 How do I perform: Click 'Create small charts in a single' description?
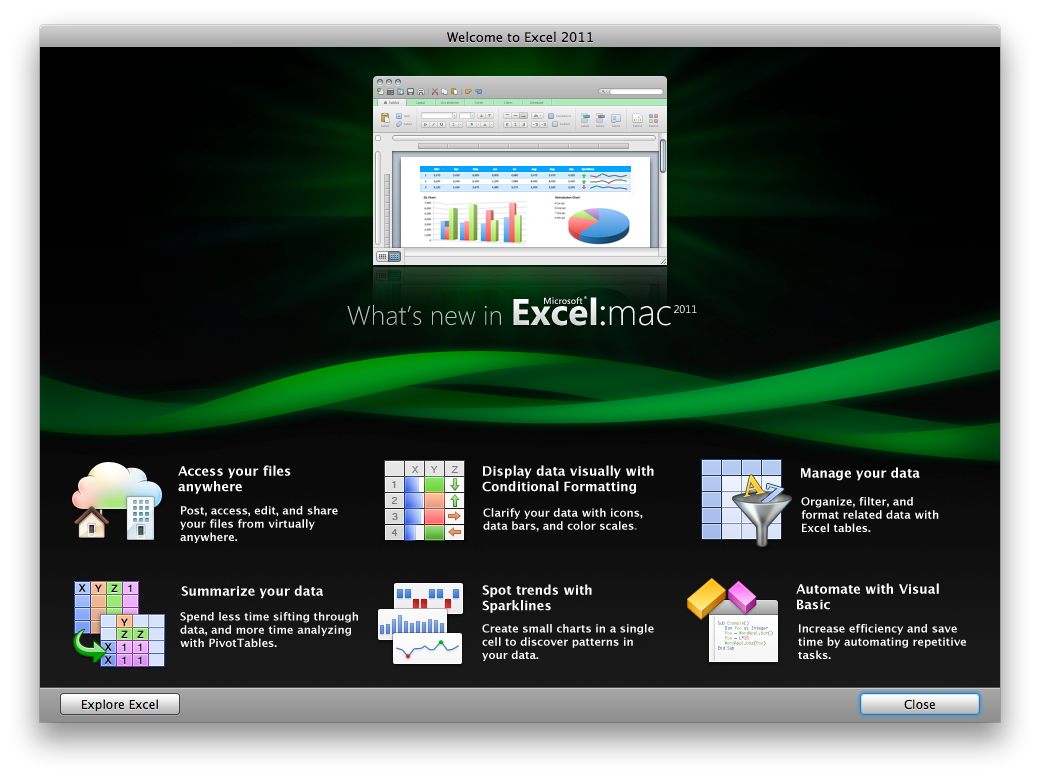coord(568,642)
